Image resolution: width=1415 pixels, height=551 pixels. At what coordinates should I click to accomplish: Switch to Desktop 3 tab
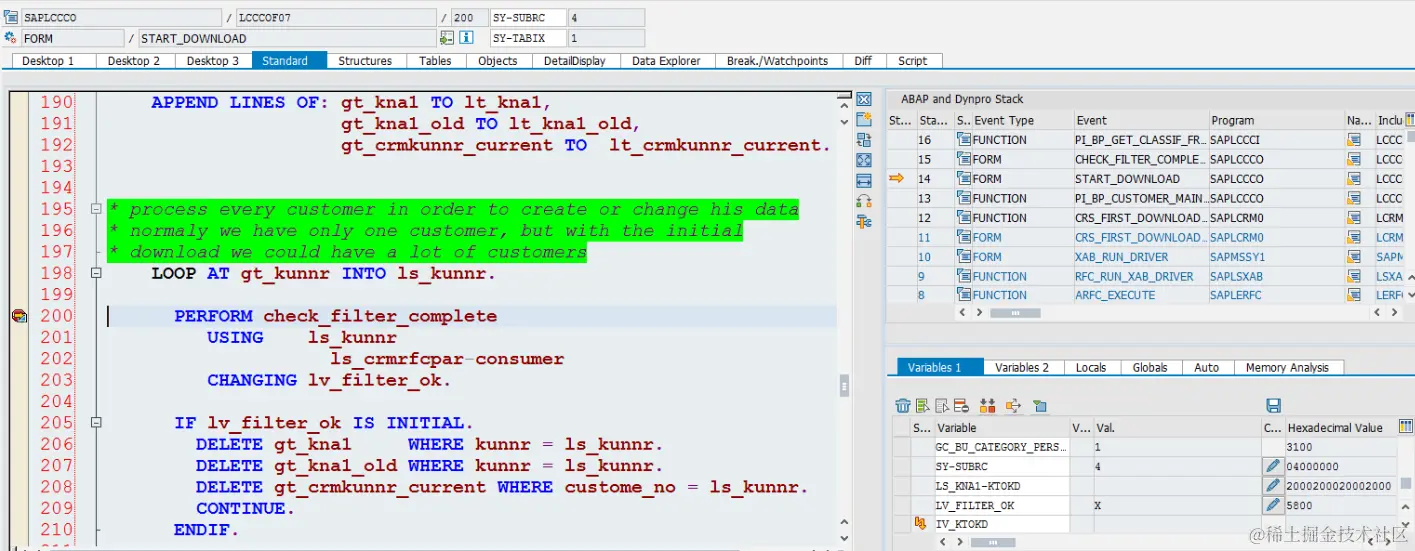pyautogui.click(x=213, y=61)
